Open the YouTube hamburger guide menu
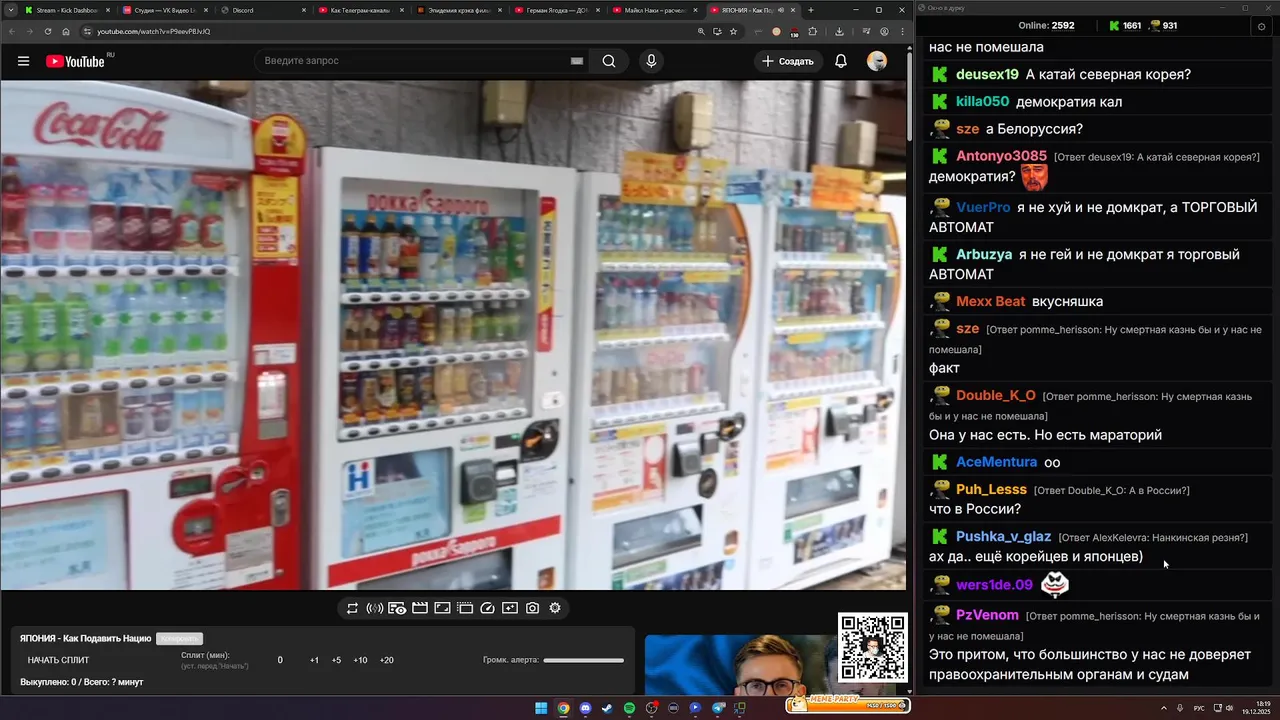The height and width of the screenshot is (720, 1280). pos(23,61)
